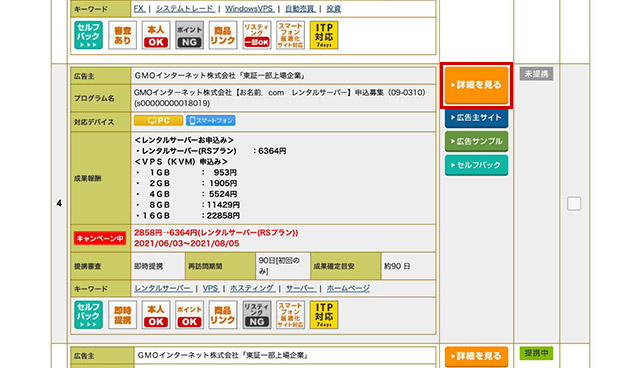
Task: Click the teal セルフバック button
Action: [476, 165]
